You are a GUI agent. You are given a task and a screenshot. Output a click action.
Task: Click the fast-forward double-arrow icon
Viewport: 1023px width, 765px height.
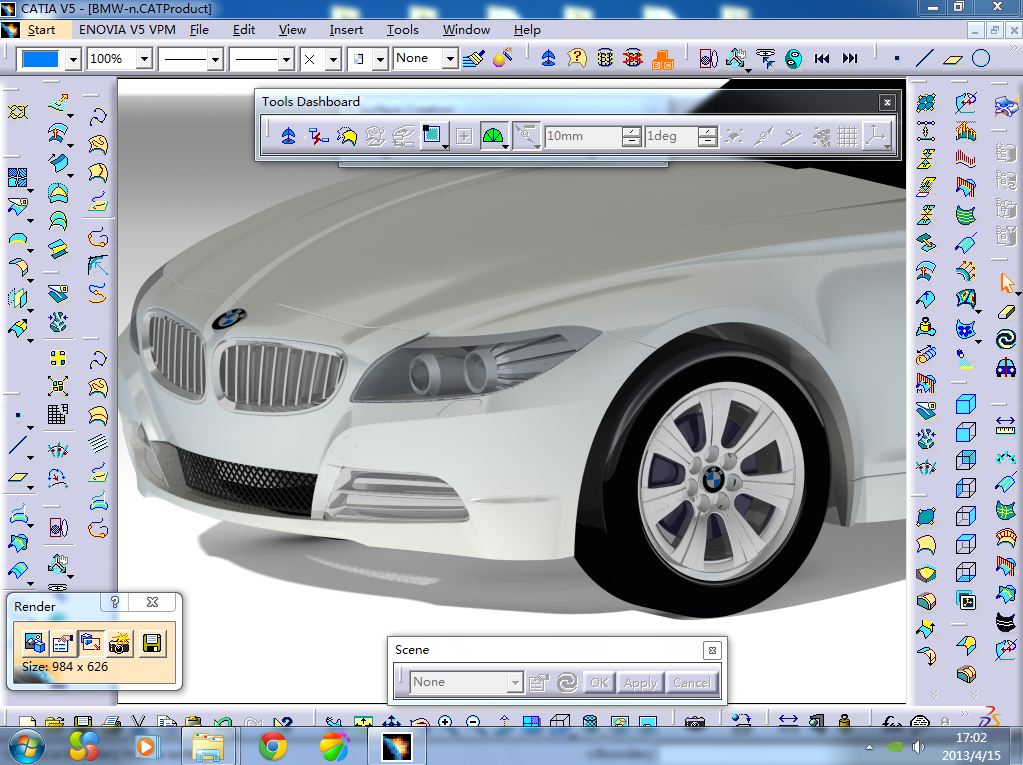coord(849,59)
